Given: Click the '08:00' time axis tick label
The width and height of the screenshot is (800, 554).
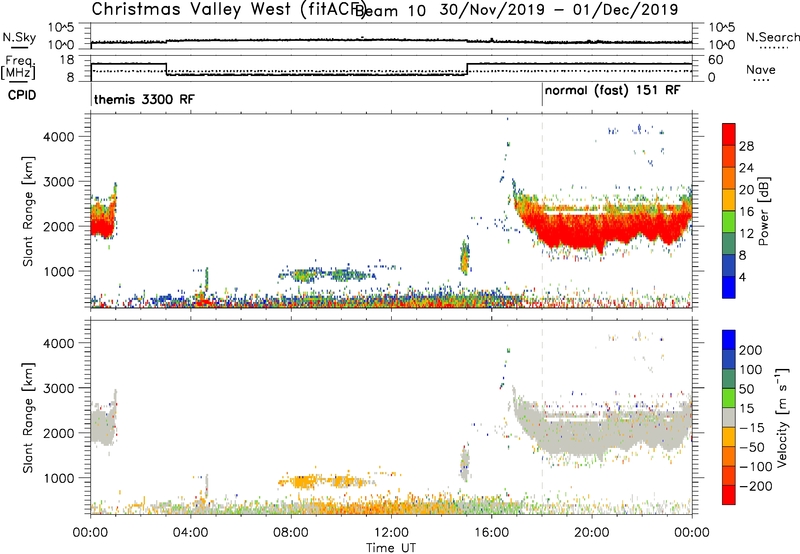Looking at the screenshot, I should point(291,533).
